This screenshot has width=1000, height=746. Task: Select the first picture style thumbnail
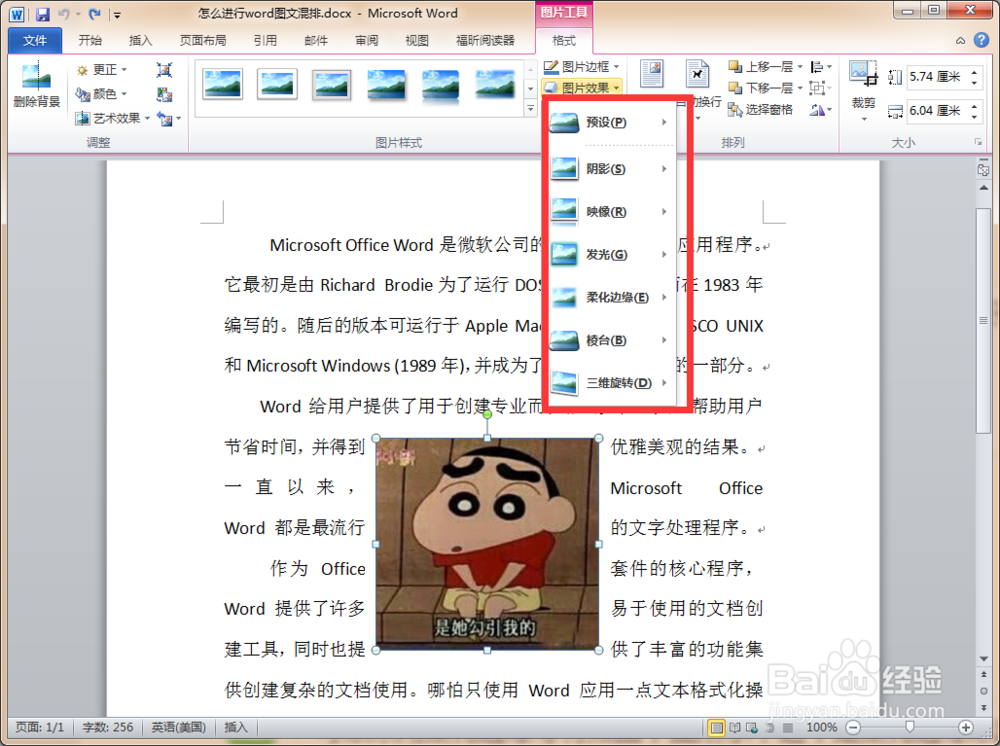click(x=222, y=84)
